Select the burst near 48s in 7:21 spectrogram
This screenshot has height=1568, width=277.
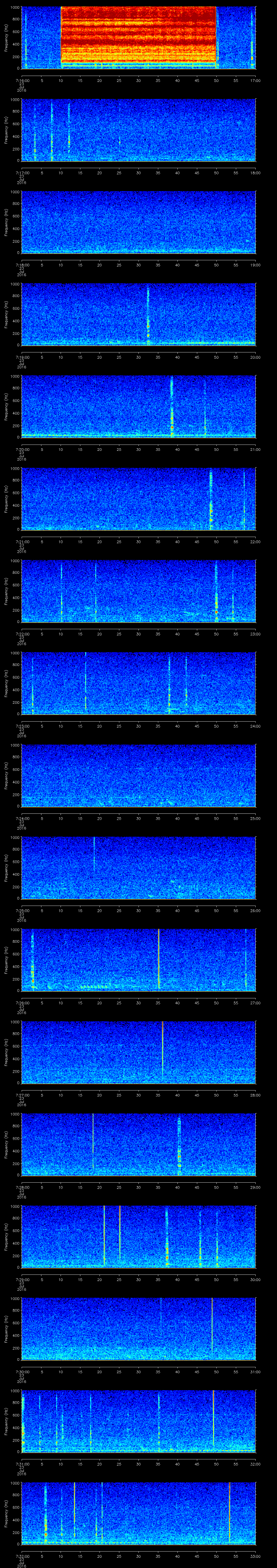[x=211, y=499]
